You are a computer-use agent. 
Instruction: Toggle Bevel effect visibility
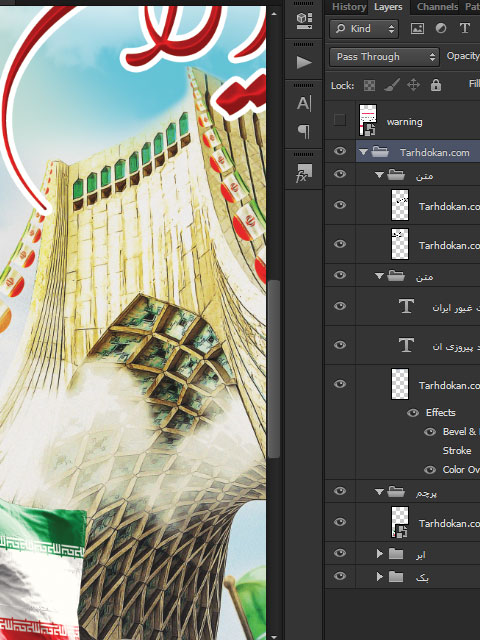click(x=430, y=432)
